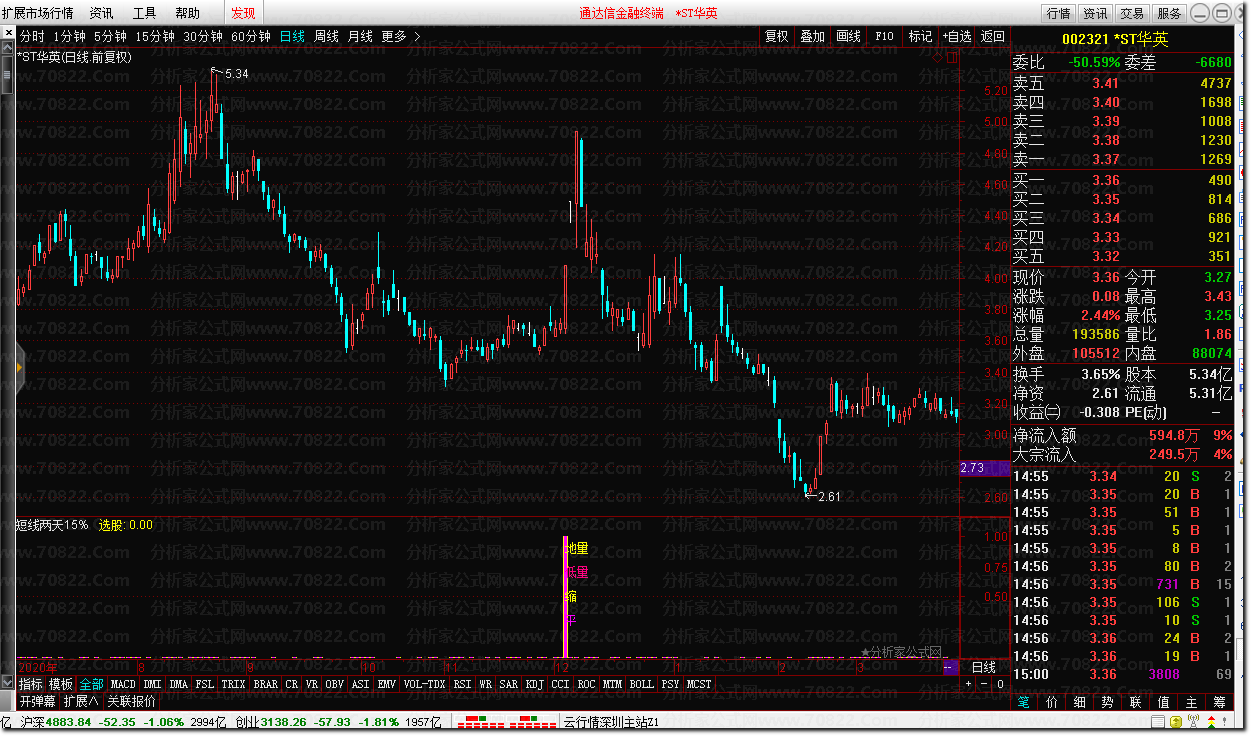Click the 交易 button at top right
Image resolution: width=1252 pixels, height=736 pixels.
point(1132,13)
